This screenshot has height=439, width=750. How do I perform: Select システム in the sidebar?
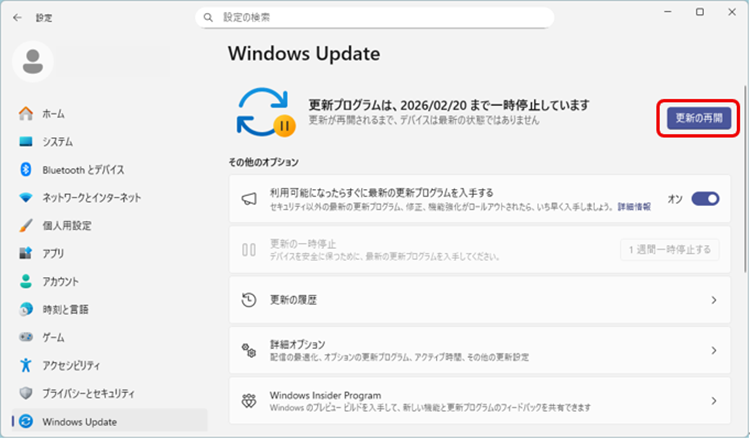[57, 142]
